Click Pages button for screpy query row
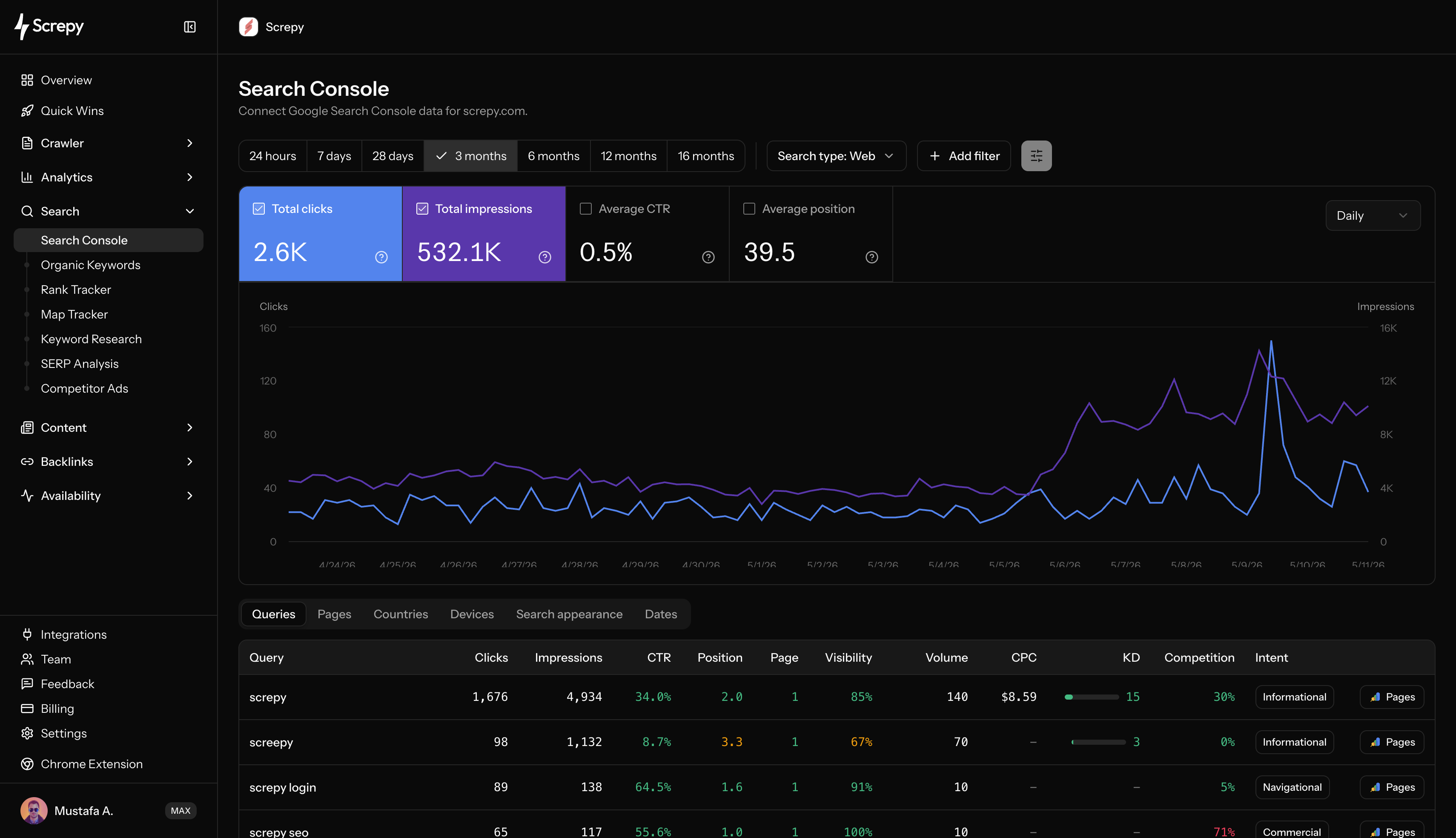Image resolution: width=1456 pixels, height=838 pixels. [x=1392, y=697]
